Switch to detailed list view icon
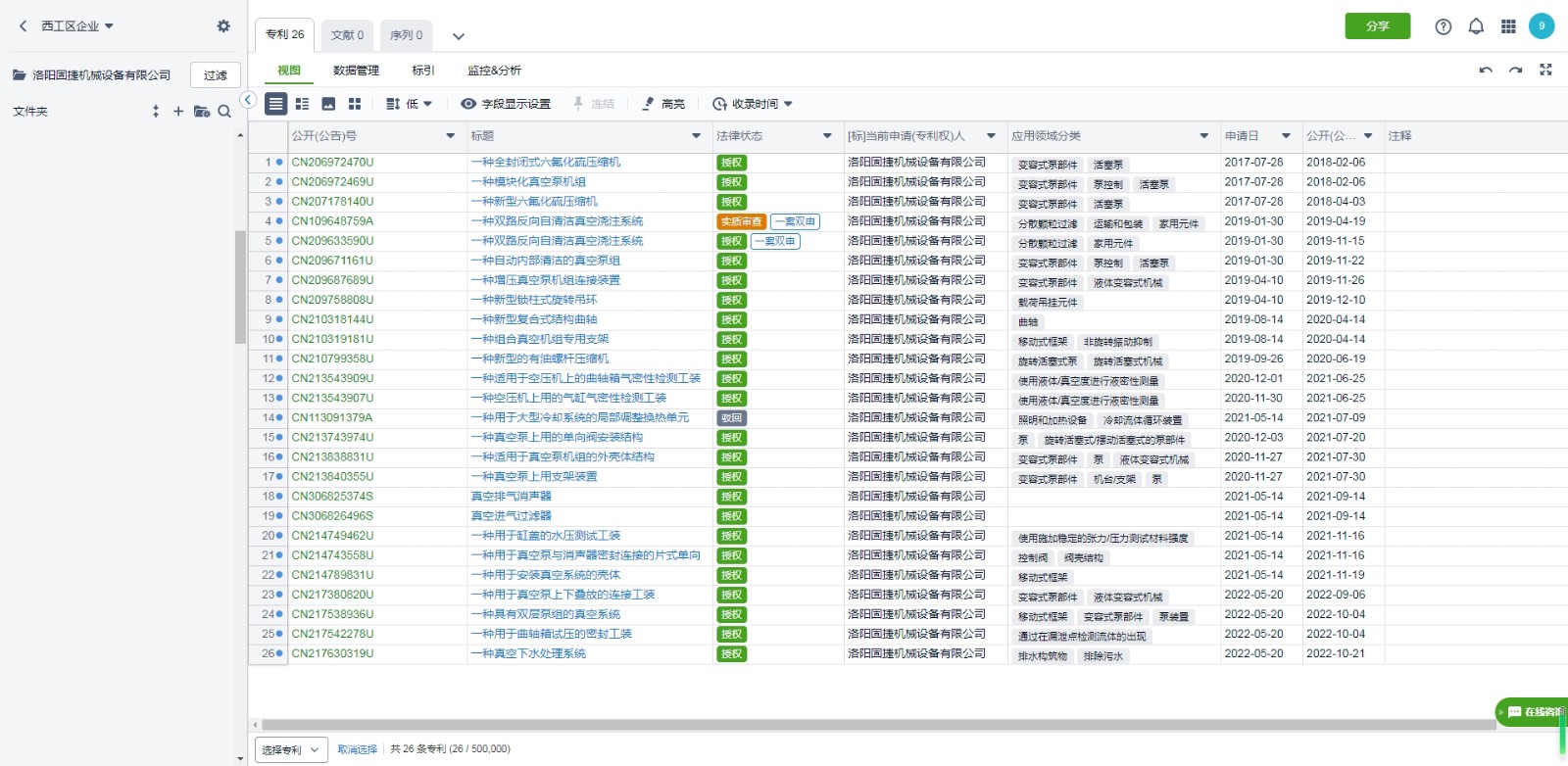Image resolution: width=1568 pixels, height=766 pixels. pos(302,104)
